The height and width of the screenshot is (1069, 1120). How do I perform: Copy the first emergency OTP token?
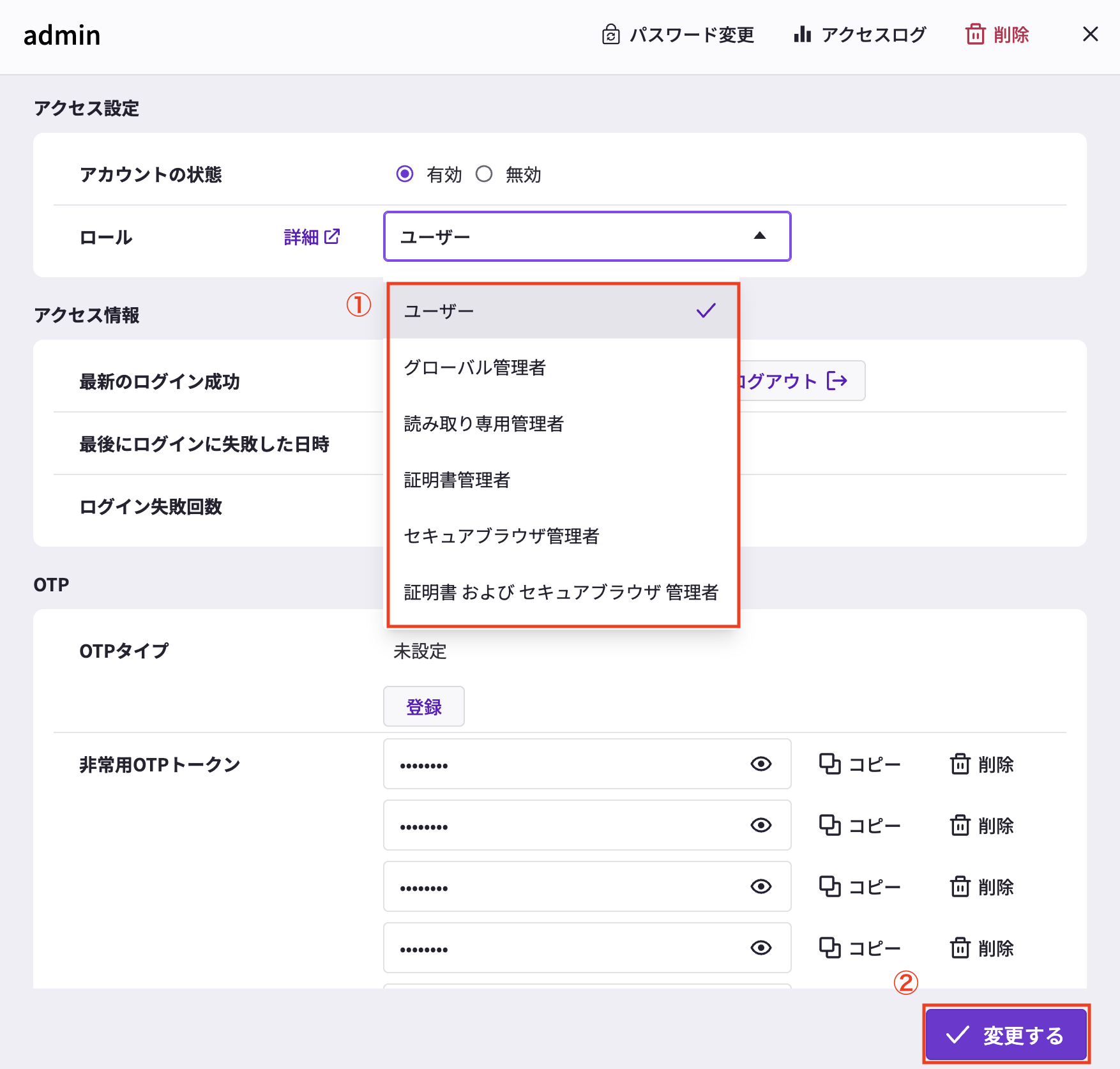861,764
